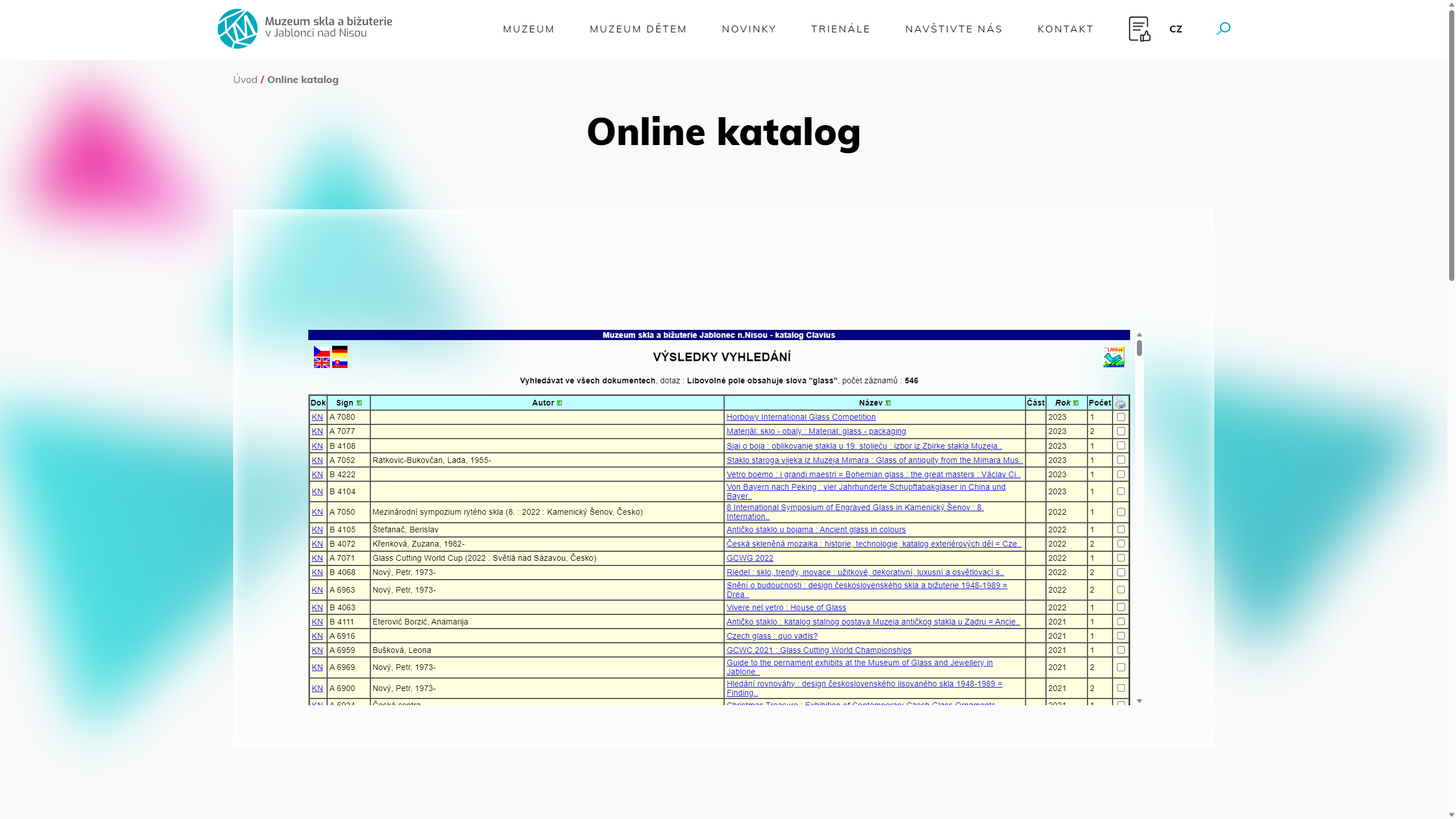Switch catalog to Slovak flag language

(340, 363)
